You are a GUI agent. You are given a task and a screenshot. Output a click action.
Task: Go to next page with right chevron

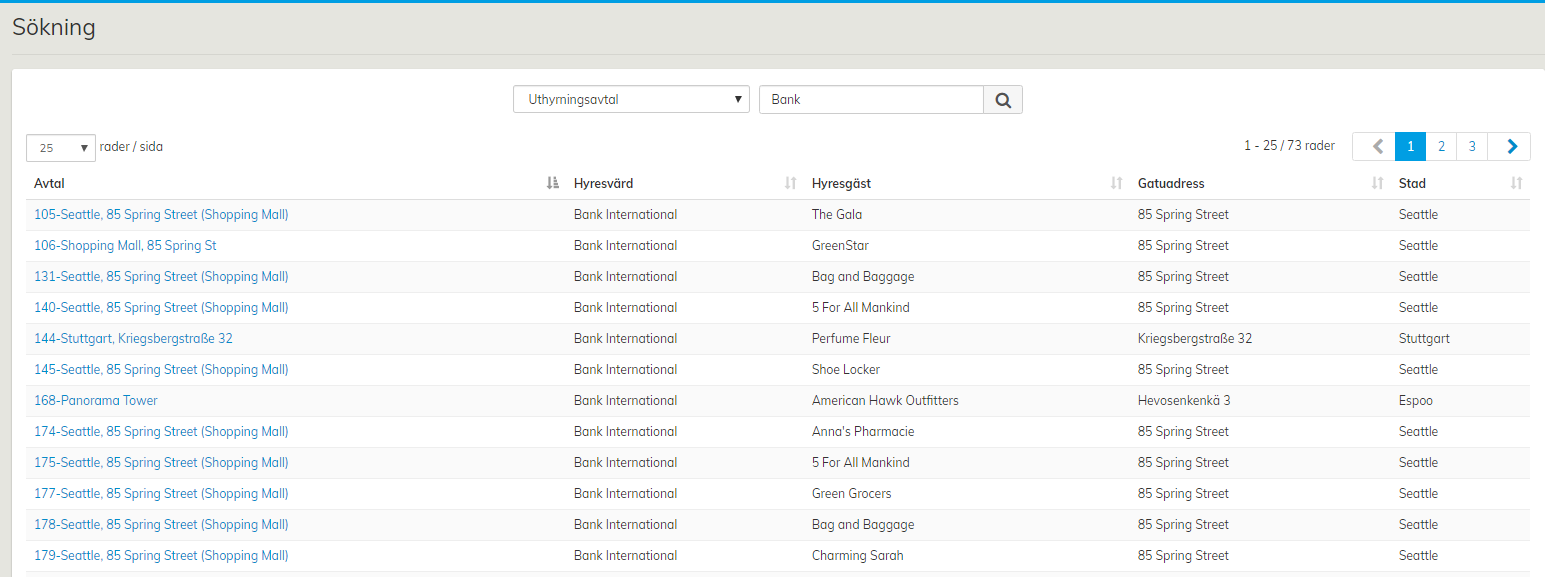[1510, 146]
